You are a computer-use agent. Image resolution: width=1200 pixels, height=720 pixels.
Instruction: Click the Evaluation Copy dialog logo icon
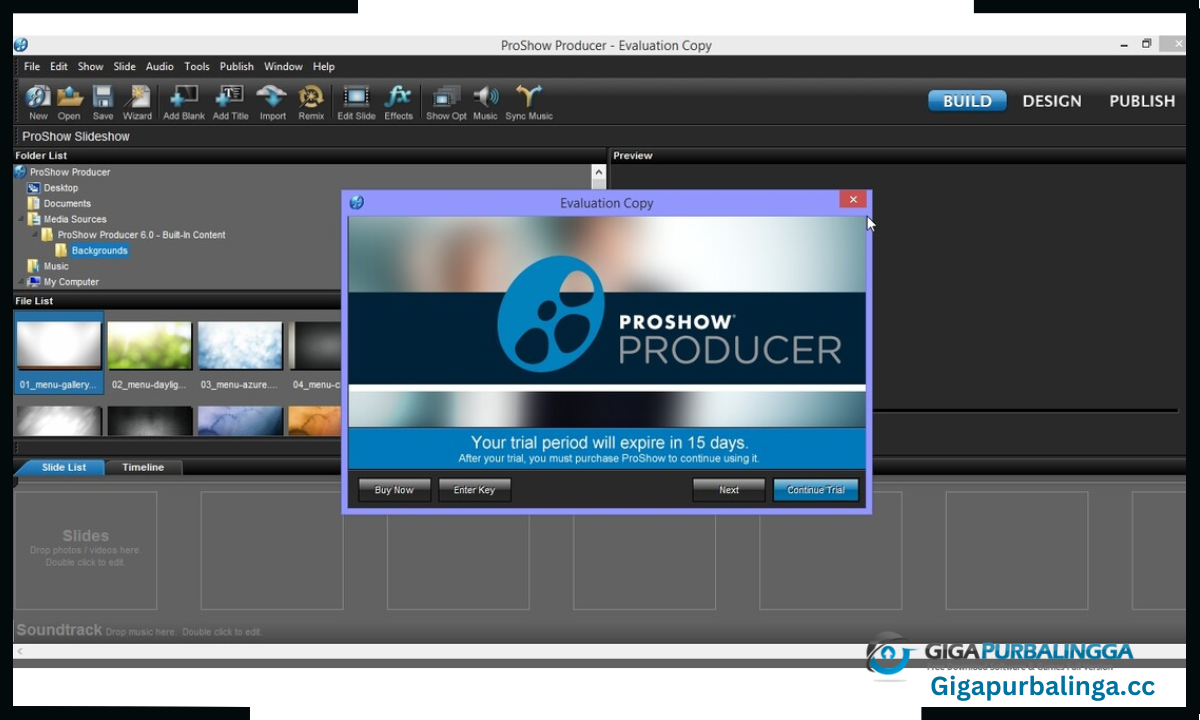point(356,202)
